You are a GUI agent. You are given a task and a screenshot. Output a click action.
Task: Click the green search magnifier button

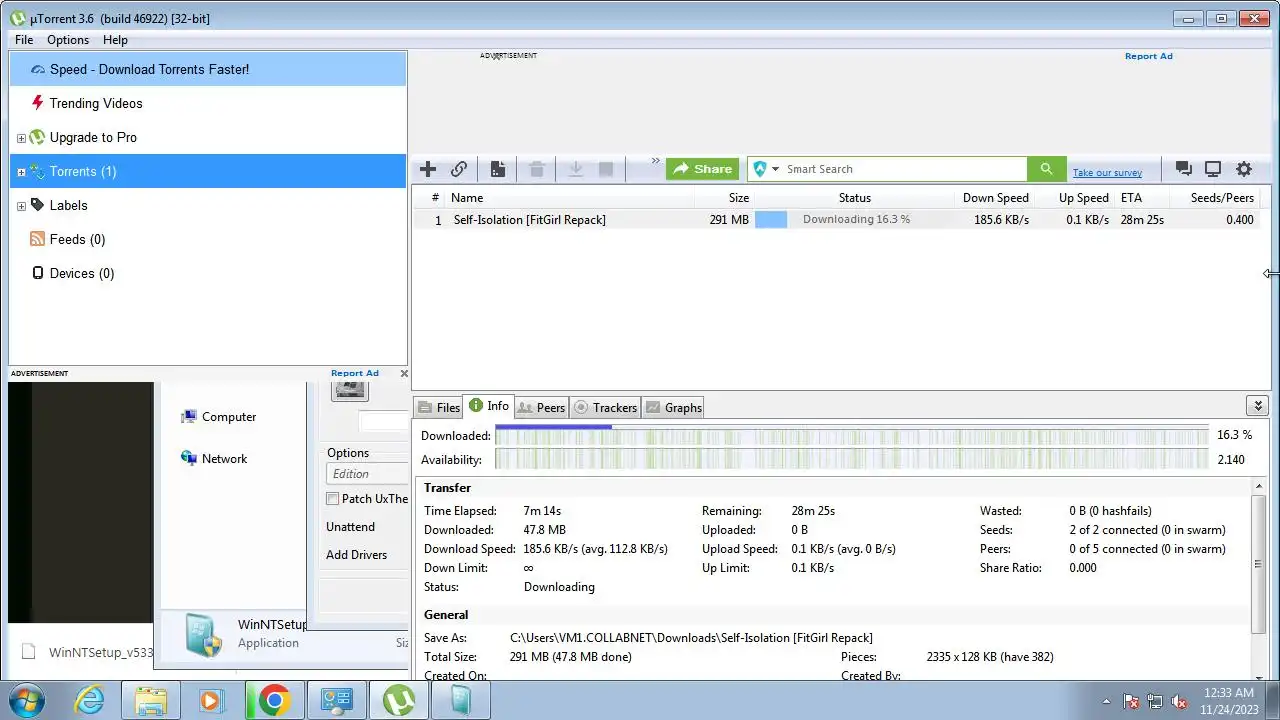point(1046,169)
